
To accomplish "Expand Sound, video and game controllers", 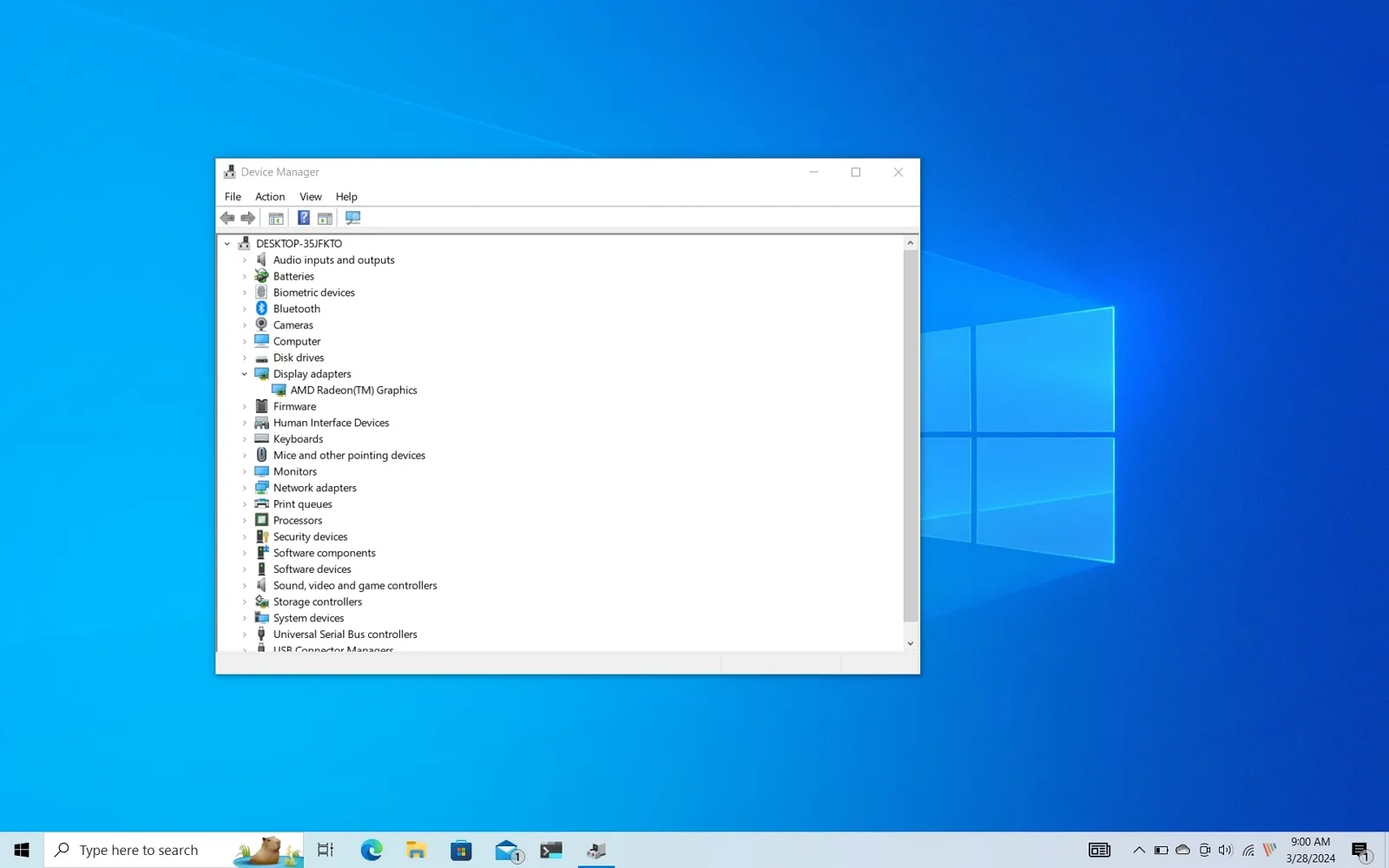I will coord(245,586).
